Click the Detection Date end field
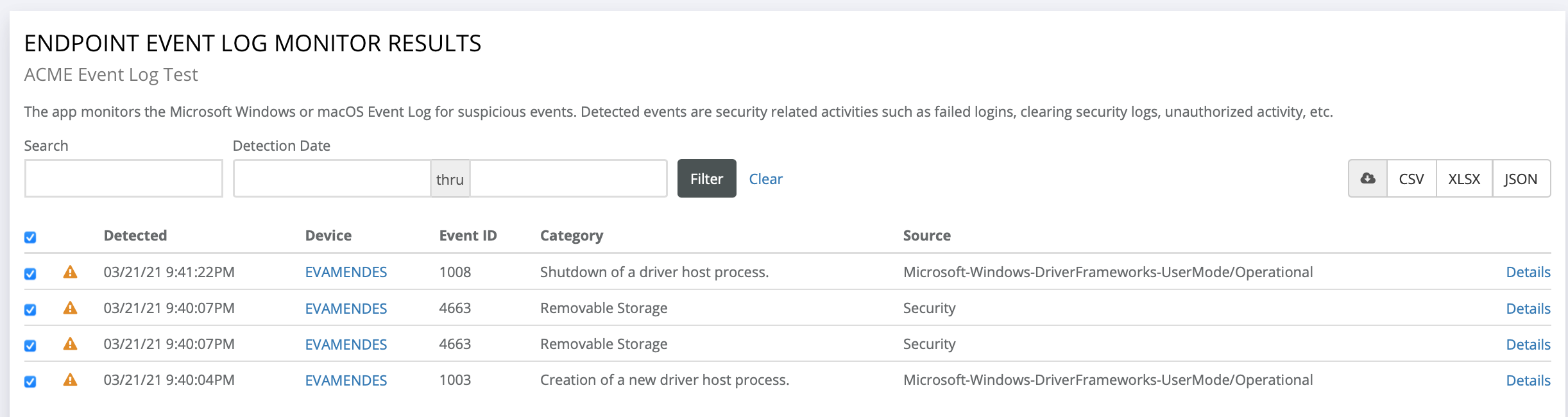This screenshot has width=1568, height=417. [x=568, y=178]
